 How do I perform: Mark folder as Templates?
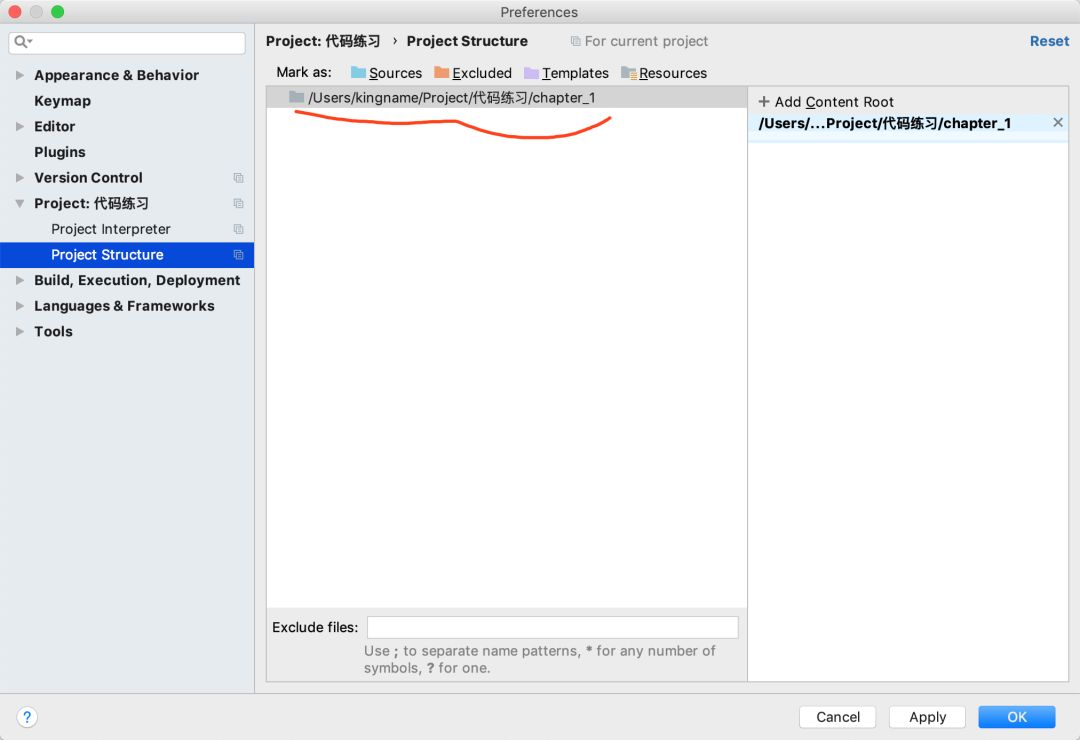(566, 73)
